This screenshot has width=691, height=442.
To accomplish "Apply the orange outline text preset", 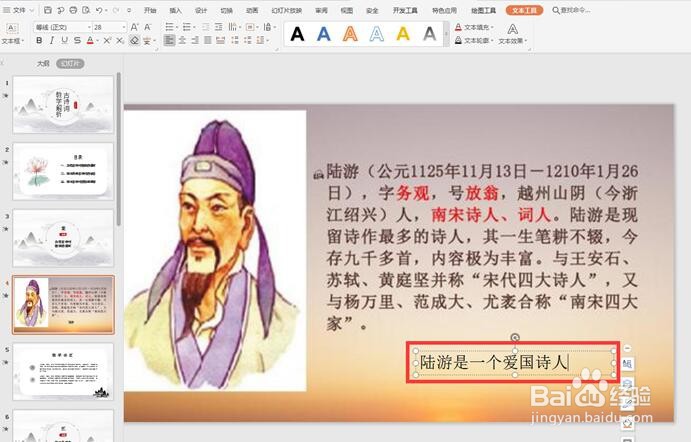I will pyautogui.click(x=350, y=34).
